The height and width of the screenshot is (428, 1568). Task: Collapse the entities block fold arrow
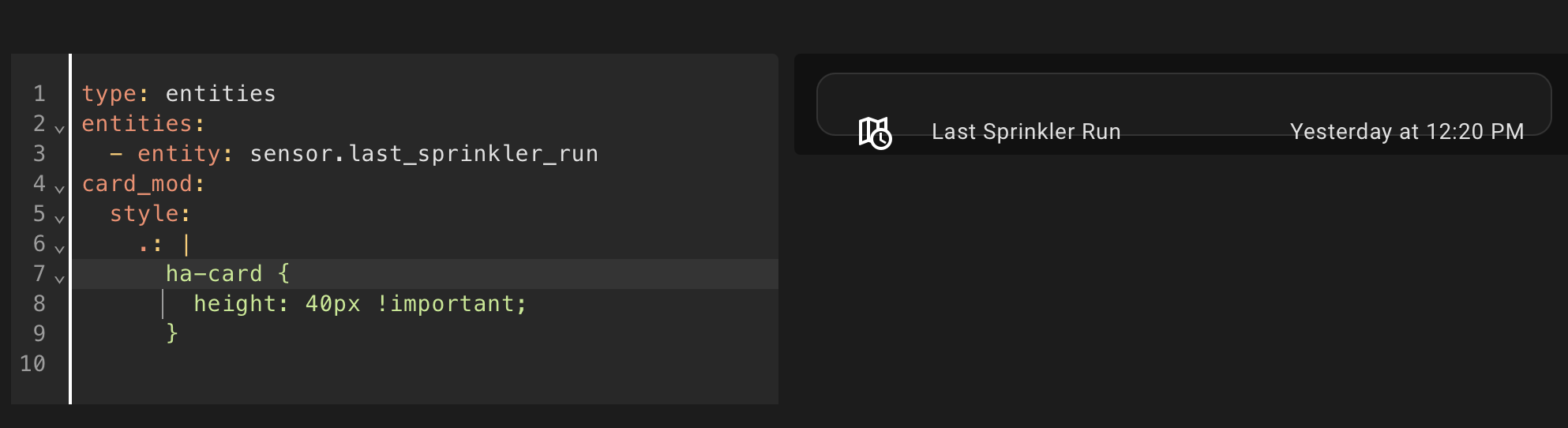(59, 128)
